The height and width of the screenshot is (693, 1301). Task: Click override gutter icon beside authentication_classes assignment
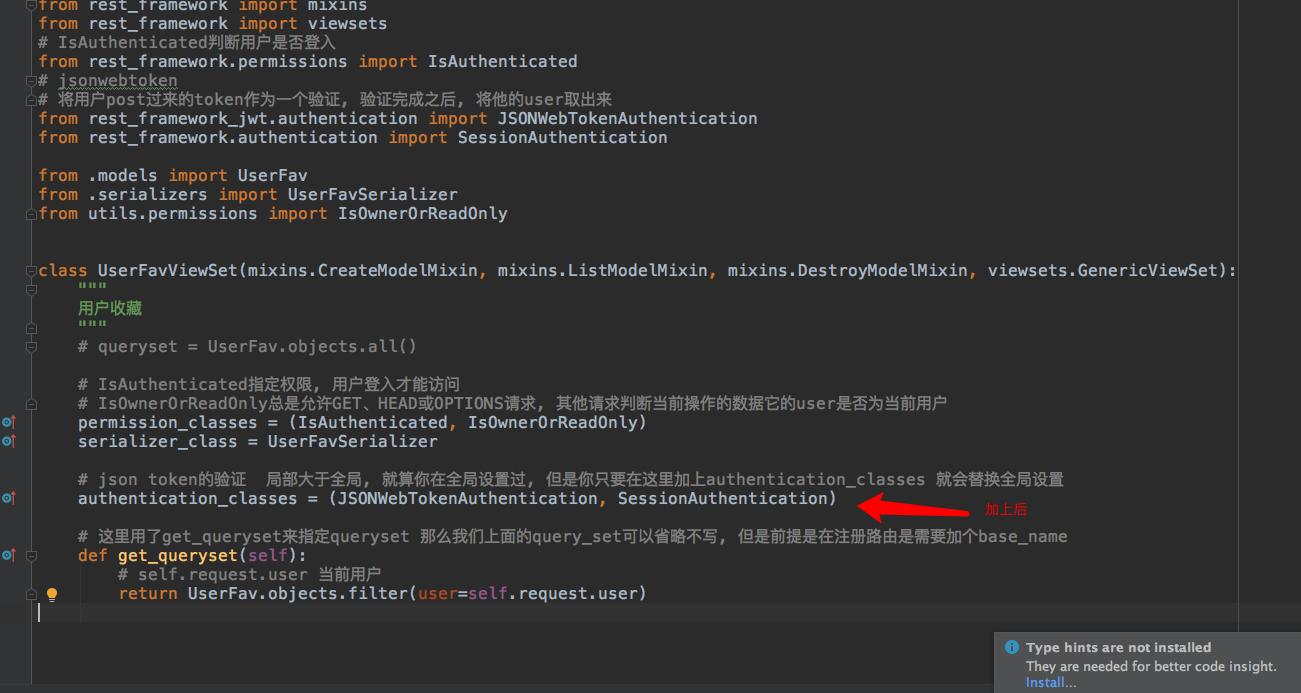click(8, 498)
